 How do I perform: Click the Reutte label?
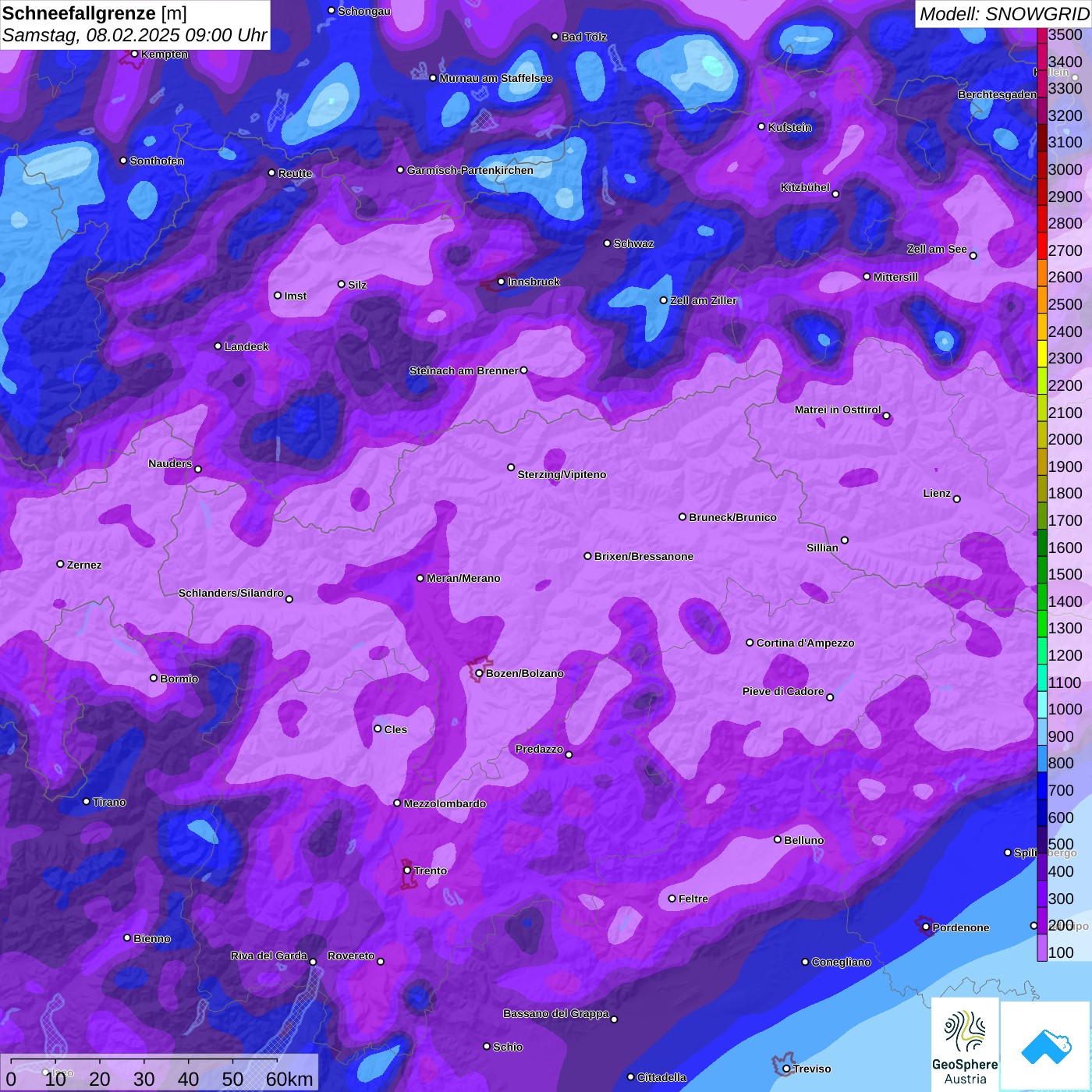295,173
